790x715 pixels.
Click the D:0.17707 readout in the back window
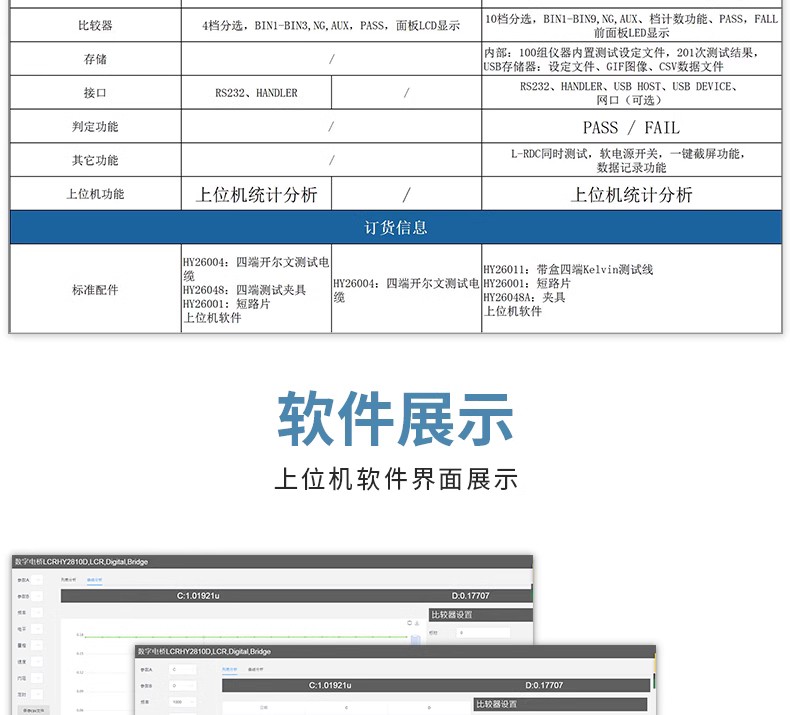click(471, 596)
